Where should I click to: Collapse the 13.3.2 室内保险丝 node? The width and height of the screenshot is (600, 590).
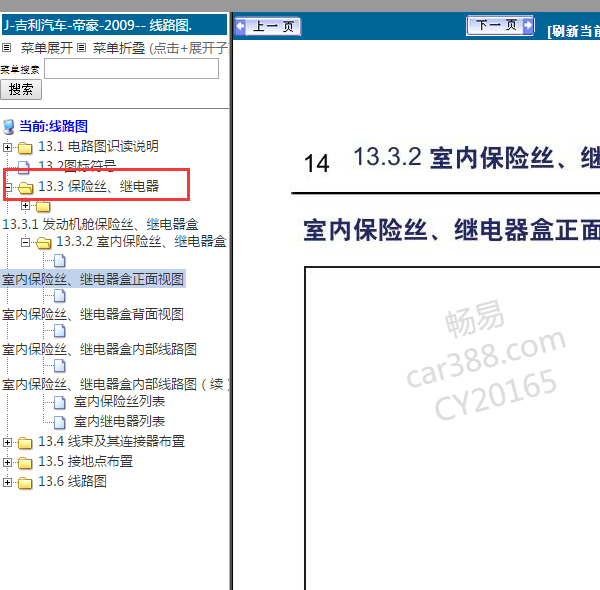pos(25,242)
